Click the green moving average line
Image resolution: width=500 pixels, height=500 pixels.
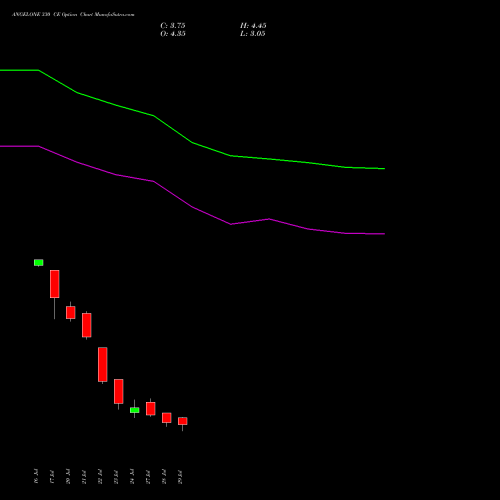[x=192, y=143]
